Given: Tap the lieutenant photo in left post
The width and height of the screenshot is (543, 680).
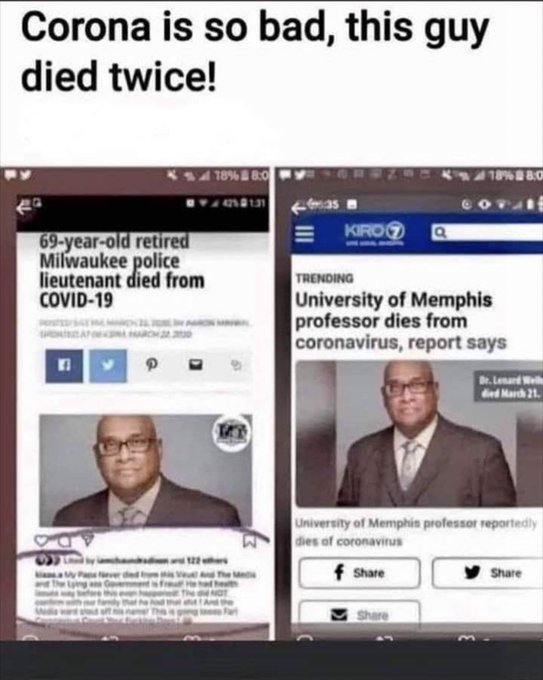Looking at the screenshot, I should [x=146, y=471].
